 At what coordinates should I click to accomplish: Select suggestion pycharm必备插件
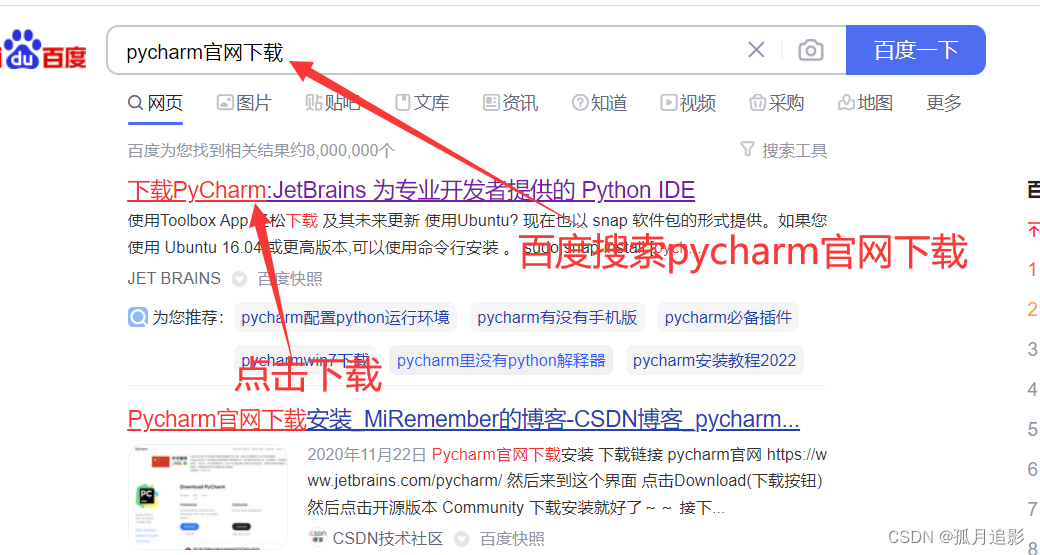tap(728, 317)
